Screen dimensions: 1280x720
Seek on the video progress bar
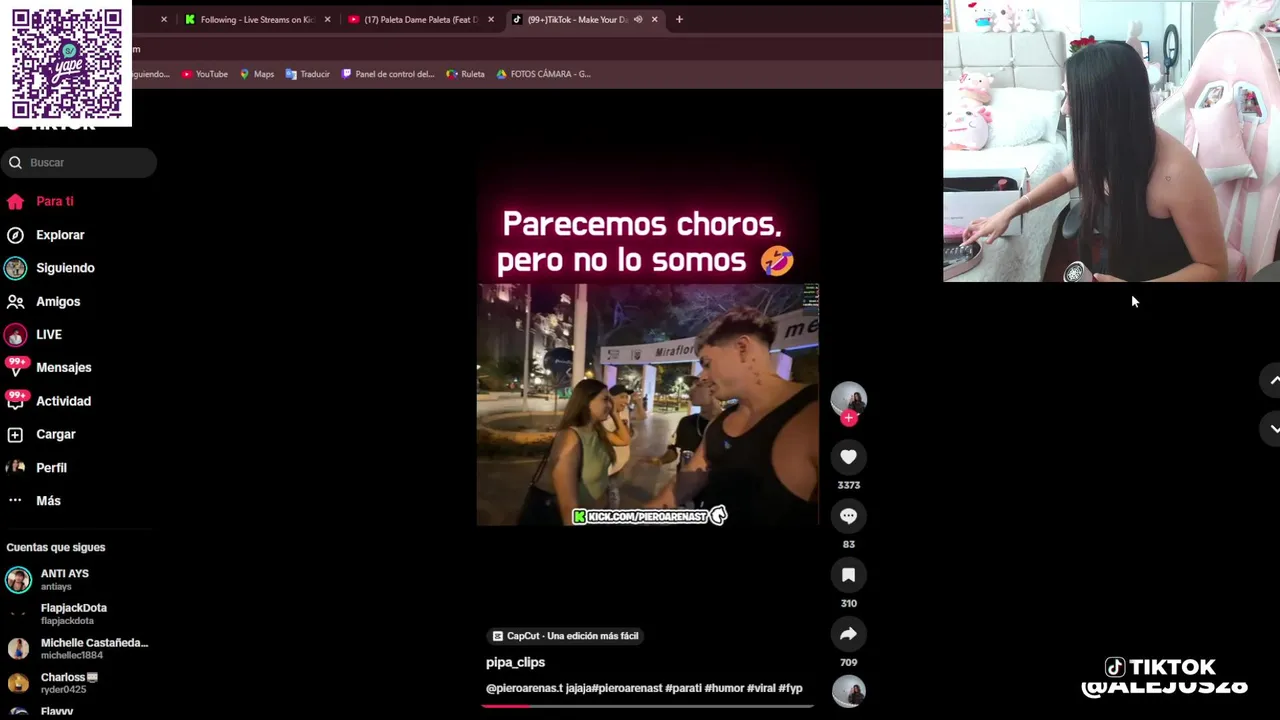(x=647, y=705)
